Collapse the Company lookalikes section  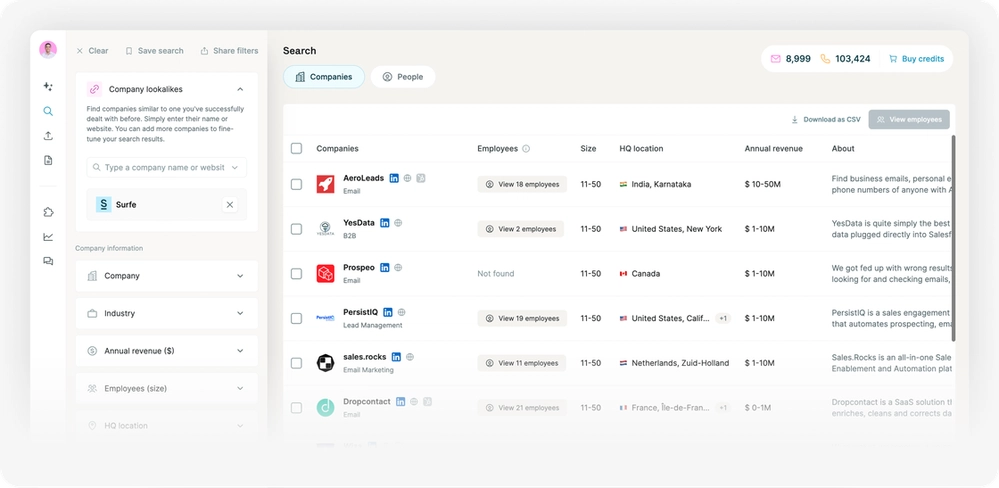click(x=240, y=89)
